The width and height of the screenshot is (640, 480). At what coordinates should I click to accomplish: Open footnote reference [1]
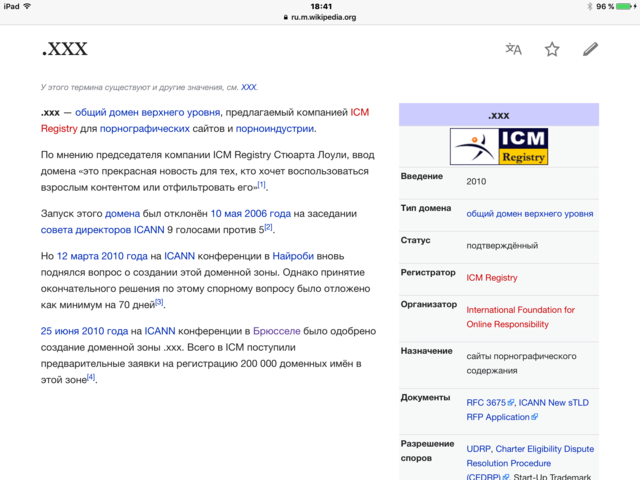coord(261,184)
